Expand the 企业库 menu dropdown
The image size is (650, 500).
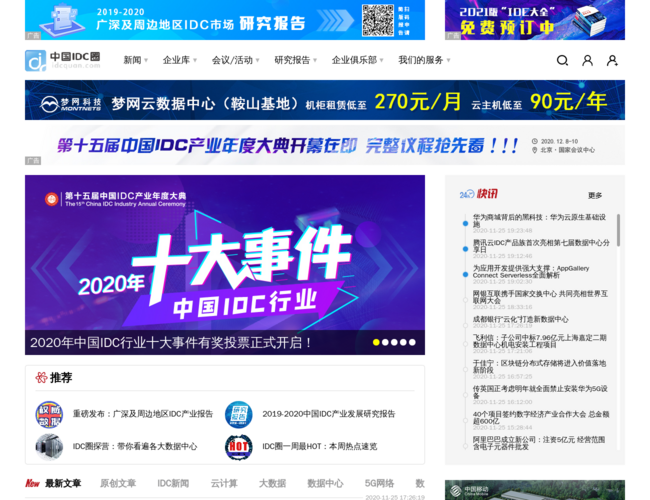pyautogui.click(x=179, y=60)
